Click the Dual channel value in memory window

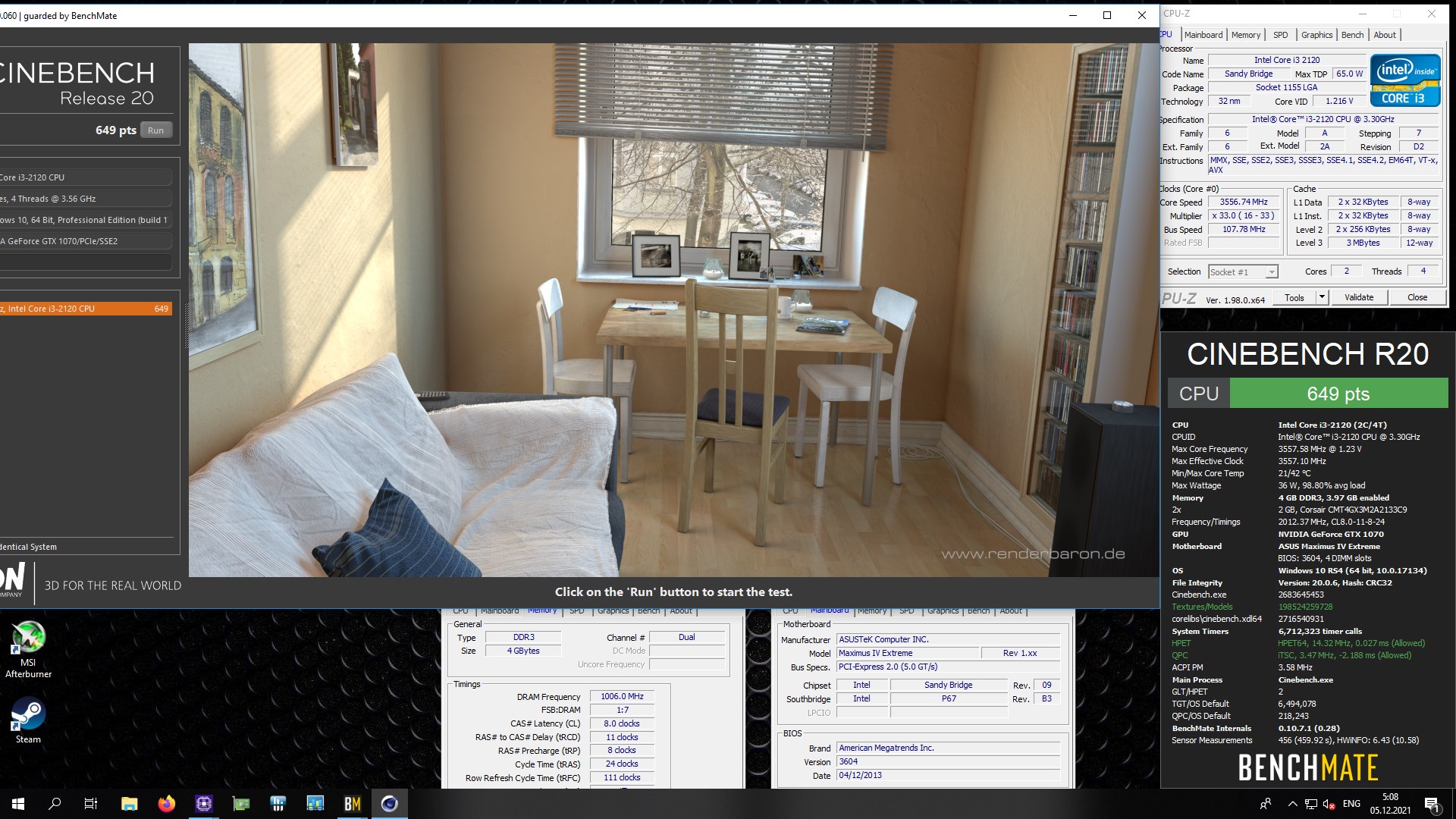687,637
